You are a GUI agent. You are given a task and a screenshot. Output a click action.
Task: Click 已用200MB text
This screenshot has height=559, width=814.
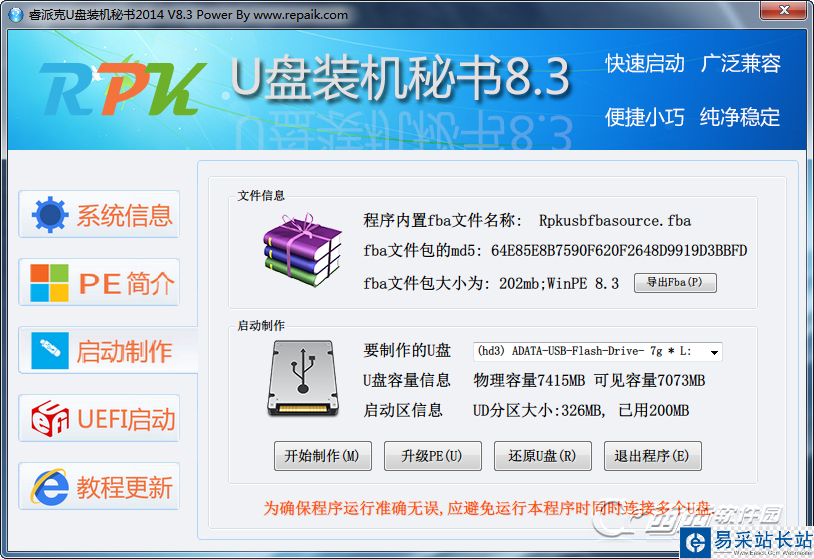click(x=654, y=411)
